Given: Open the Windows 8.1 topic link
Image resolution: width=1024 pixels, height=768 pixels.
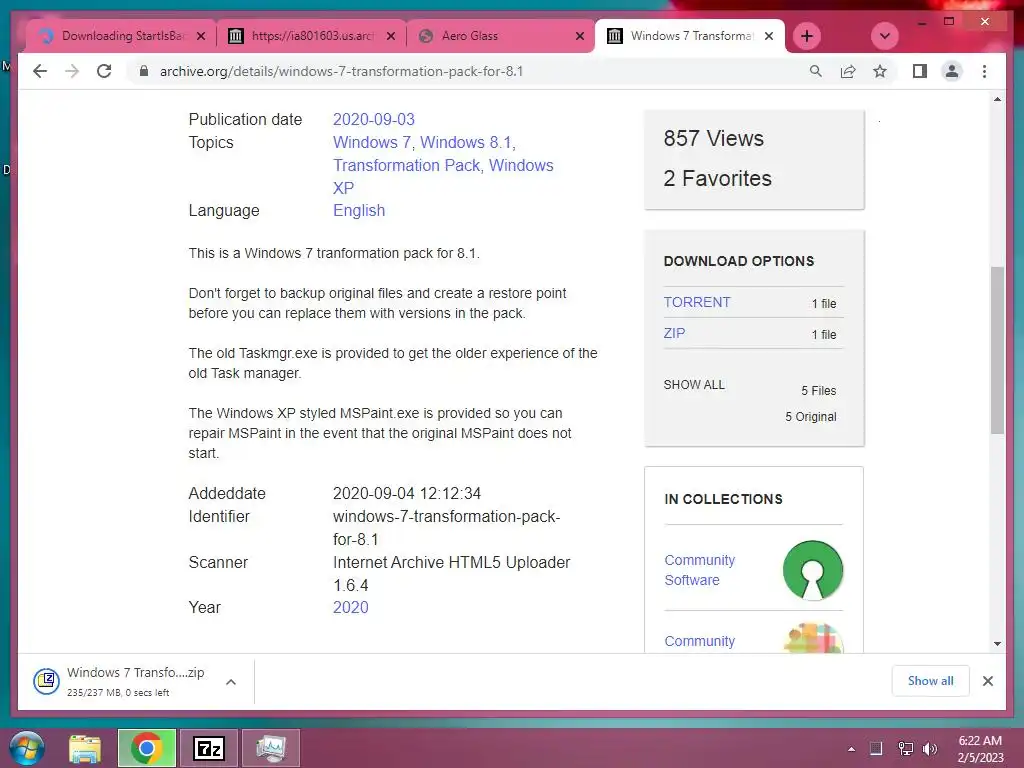Looking at the screenshot, I should tap(466, 142).
